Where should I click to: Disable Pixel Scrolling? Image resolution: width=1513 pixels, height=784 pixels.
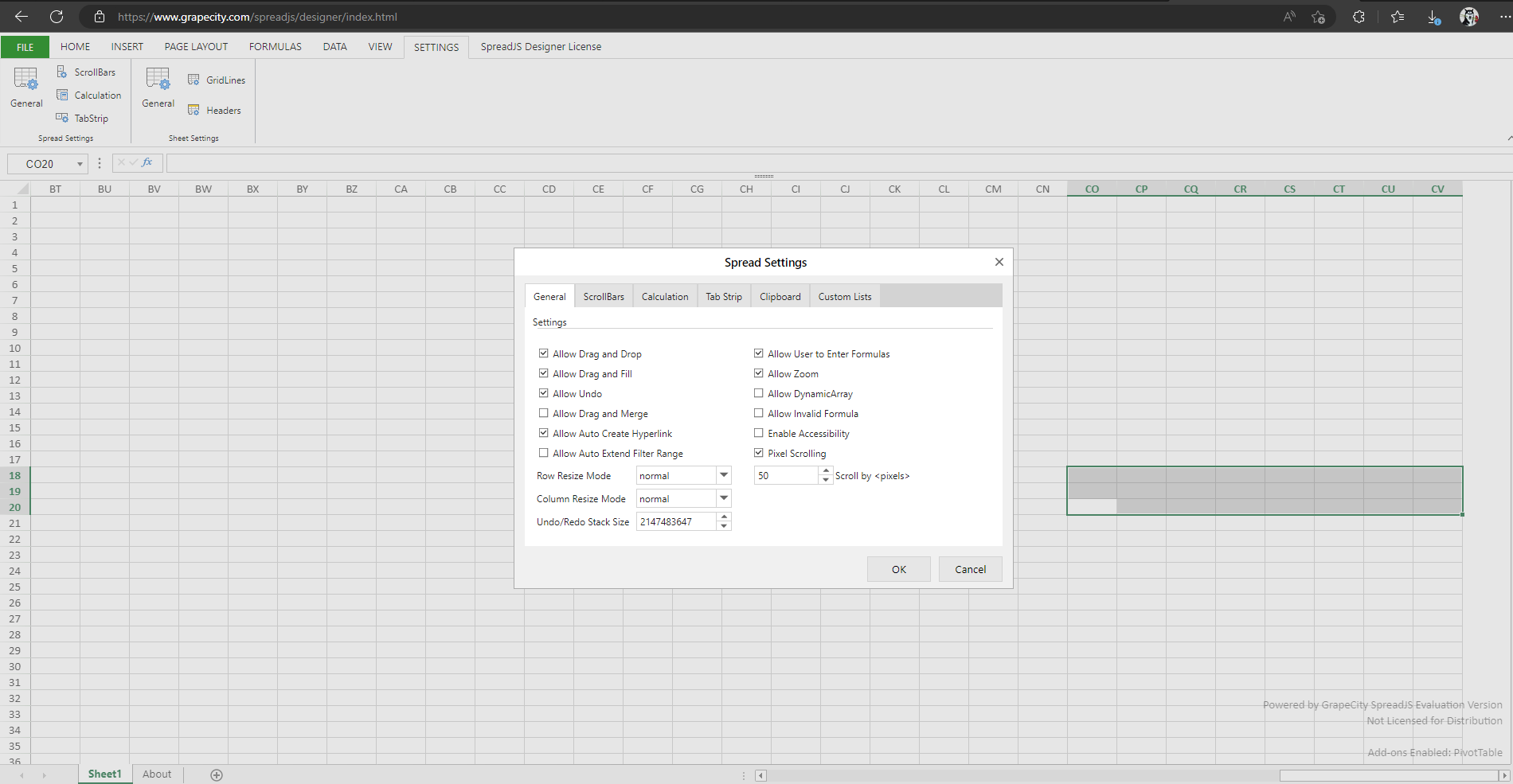click(x=759, y=452)
